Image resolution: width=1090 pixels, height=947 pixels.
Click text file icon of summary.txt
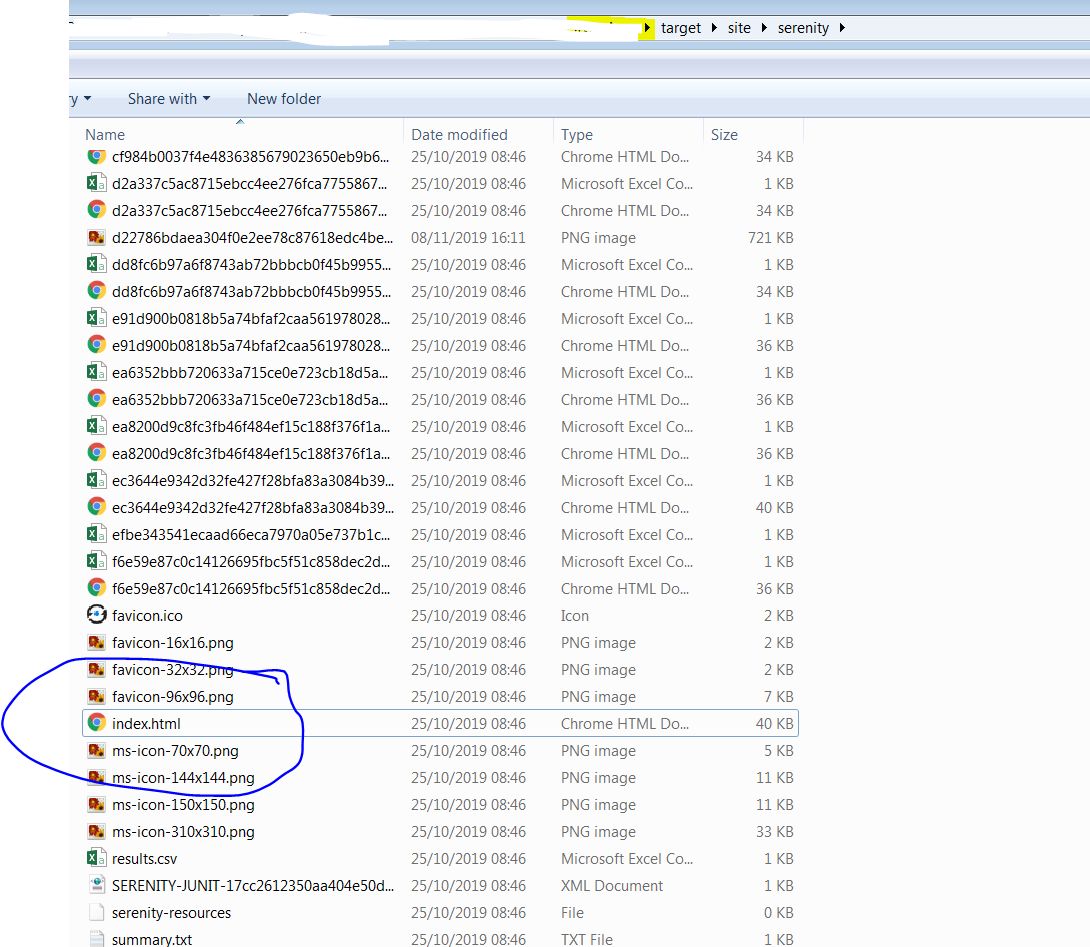pos(97,939)
